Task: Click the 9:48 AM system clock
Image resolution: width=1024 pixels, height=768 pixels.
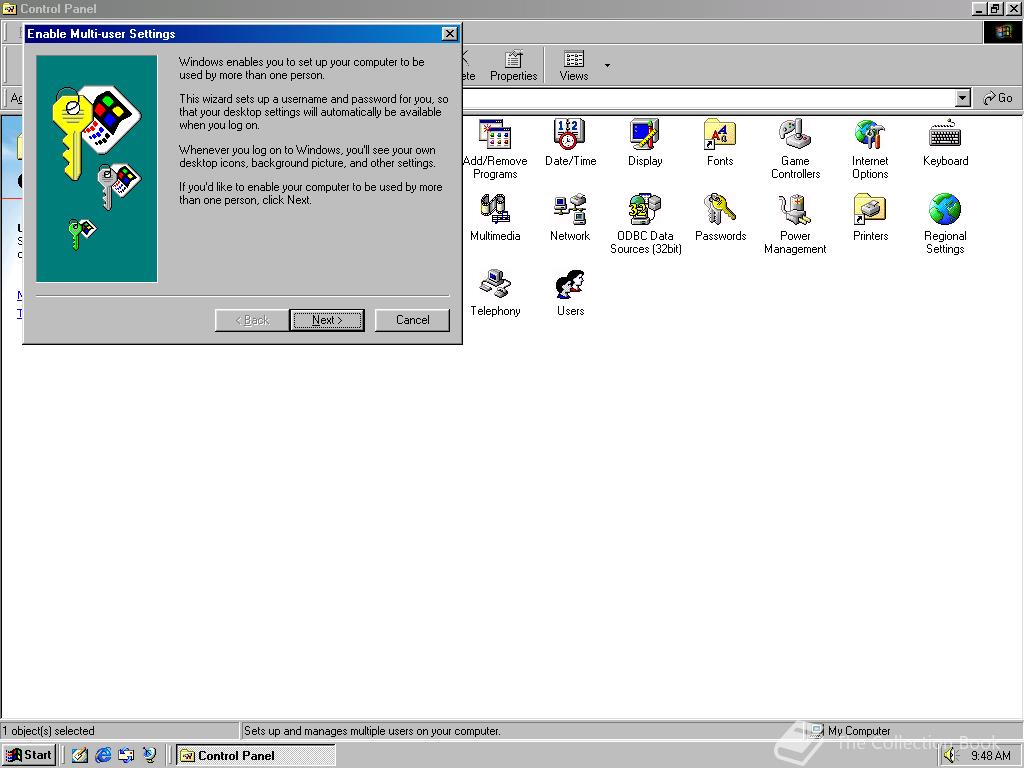Action: [x=990, y=756]
